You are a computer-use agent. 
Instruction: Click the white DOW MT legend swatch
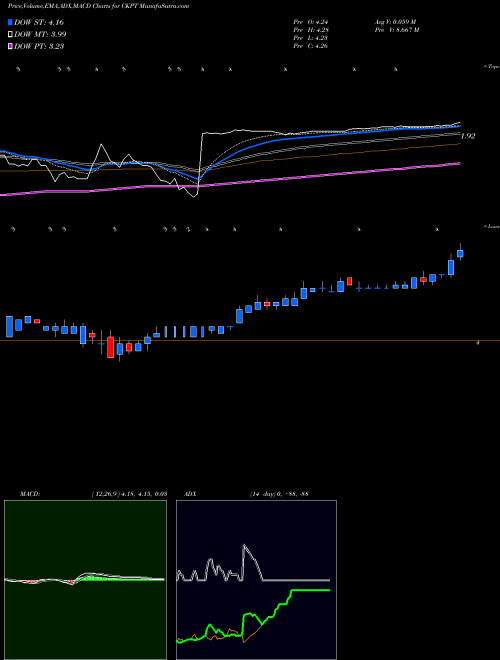point(10,34)
